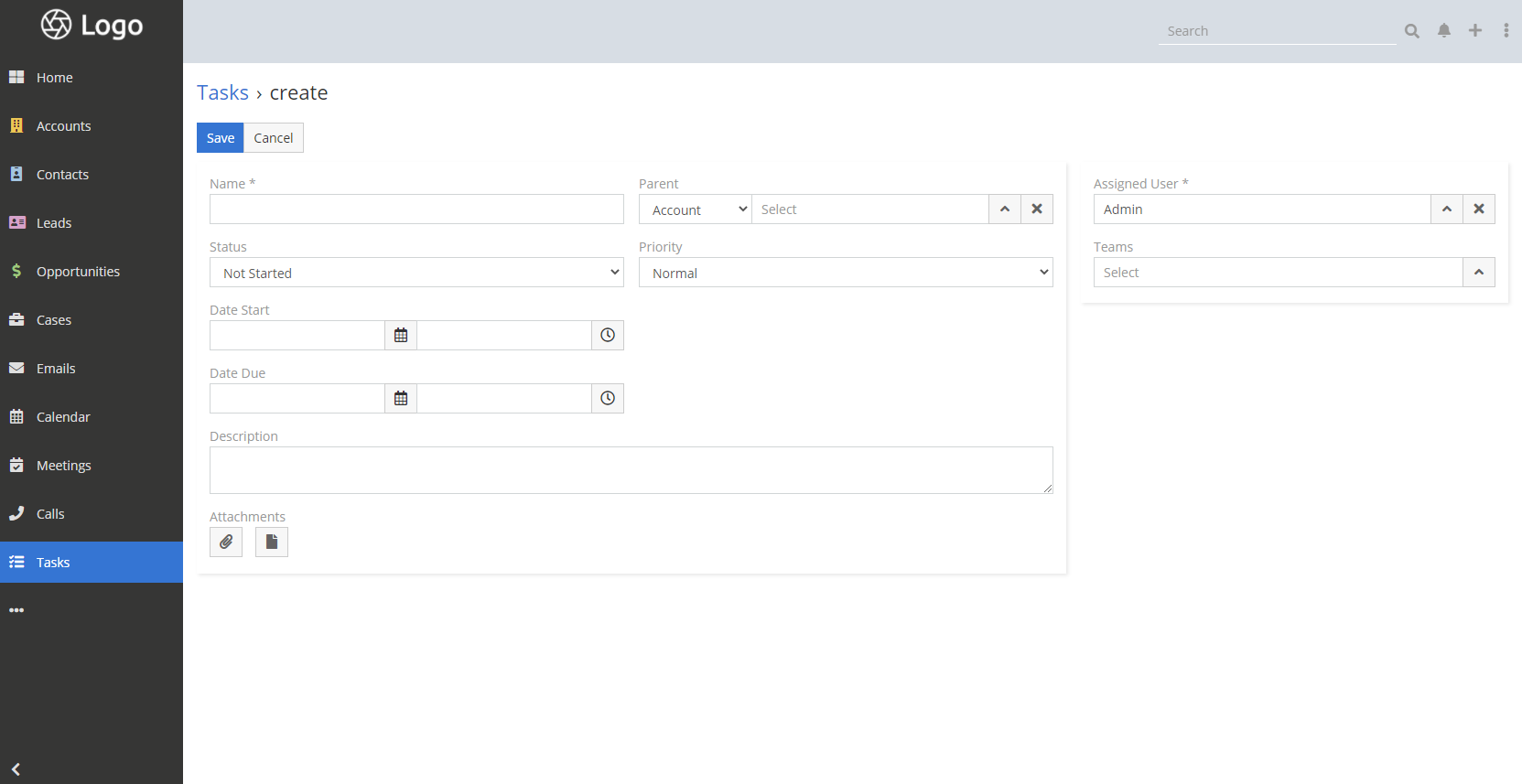Open the Date Start calendar picker
1522x784 pixels.
pyautogui.click(x=401, y=336)
